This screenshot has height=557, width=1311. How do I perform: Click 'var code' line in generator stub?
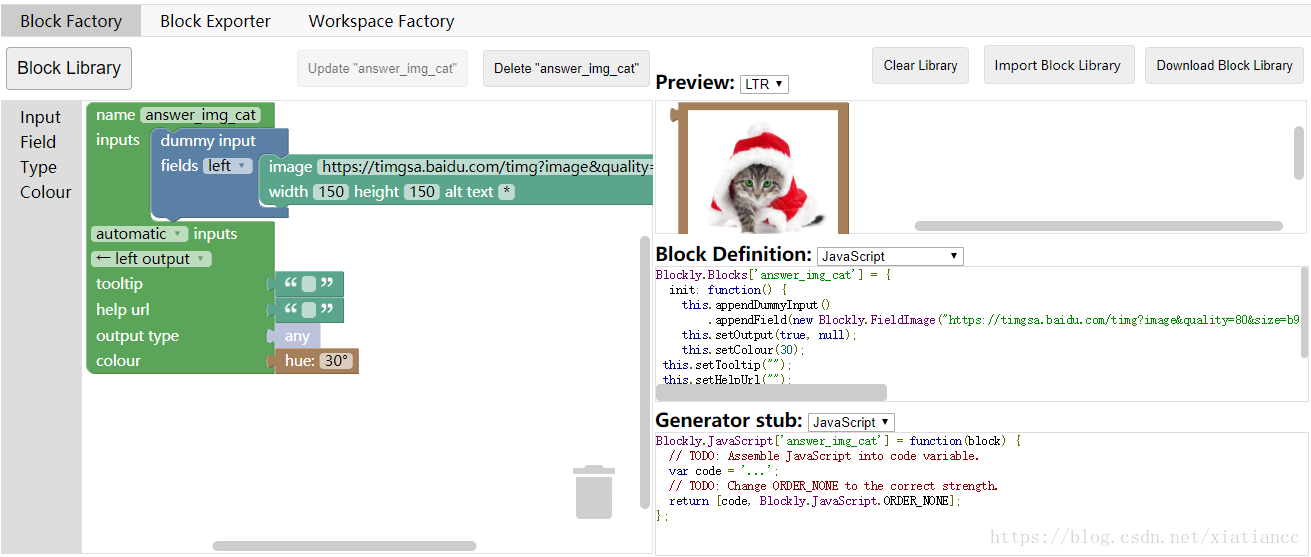coord(724,471)
